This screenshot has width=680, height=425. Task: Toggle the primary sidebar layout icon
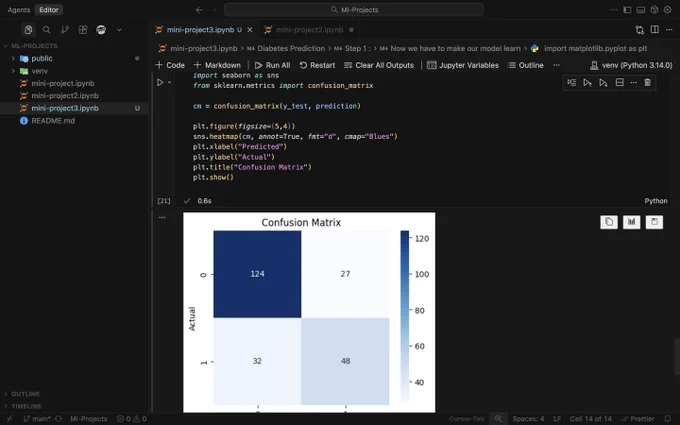pyautogui.click(x=627, y=10)
